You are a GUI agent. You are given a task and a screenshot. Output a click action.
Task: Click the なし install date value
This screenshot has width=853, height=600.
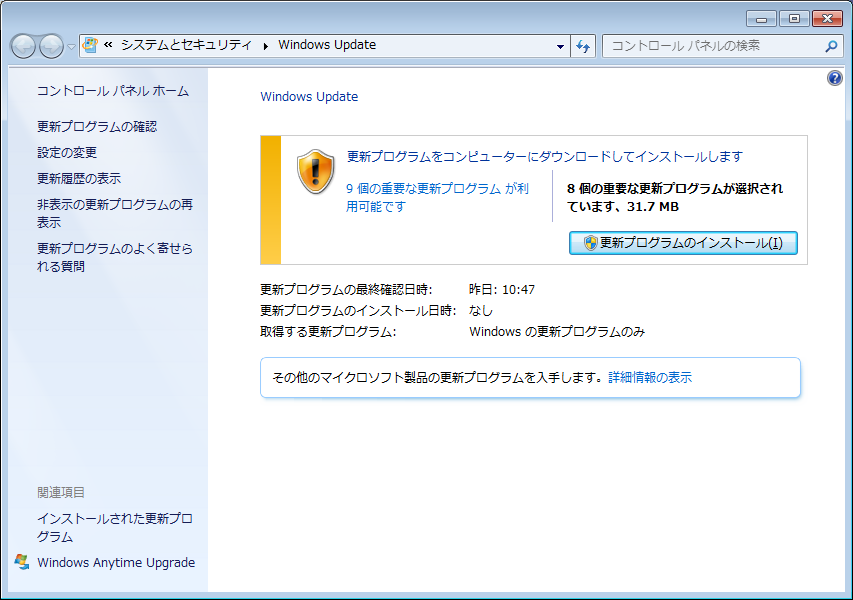(481, 311)
